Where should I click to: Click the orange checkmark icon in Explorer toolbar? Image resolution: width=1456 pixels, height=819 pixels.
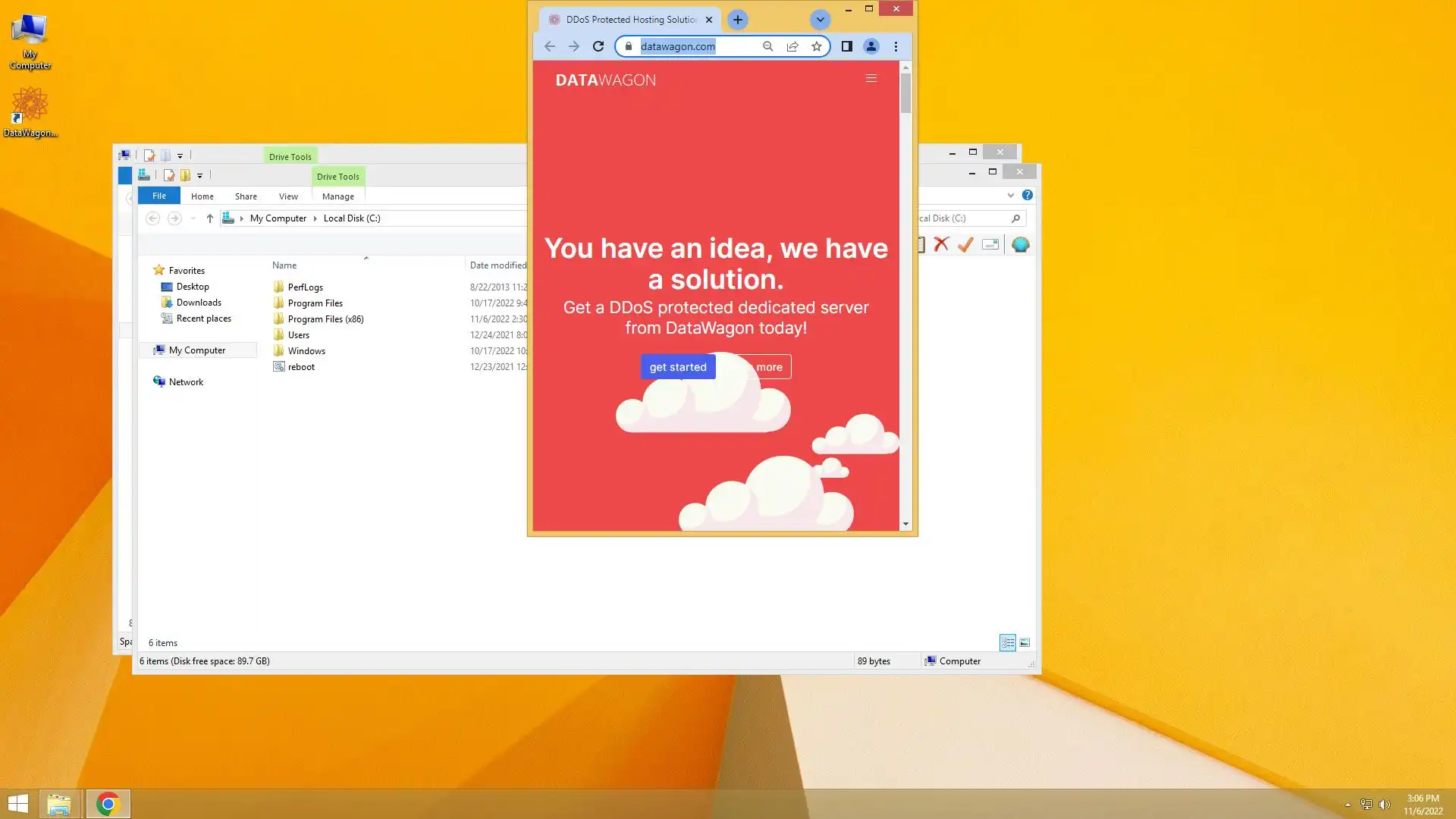coord(965,244)
